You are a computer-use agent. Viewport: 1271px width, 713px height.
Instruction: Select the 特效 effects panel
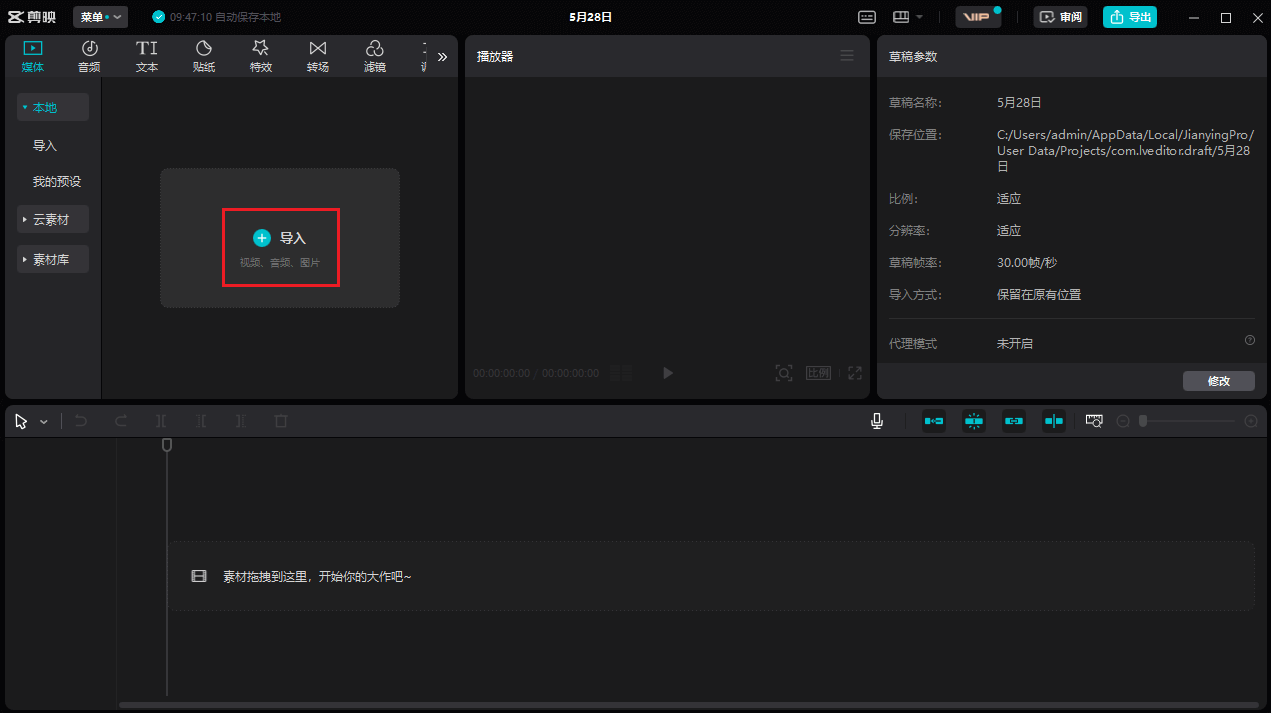pos(261,55)
